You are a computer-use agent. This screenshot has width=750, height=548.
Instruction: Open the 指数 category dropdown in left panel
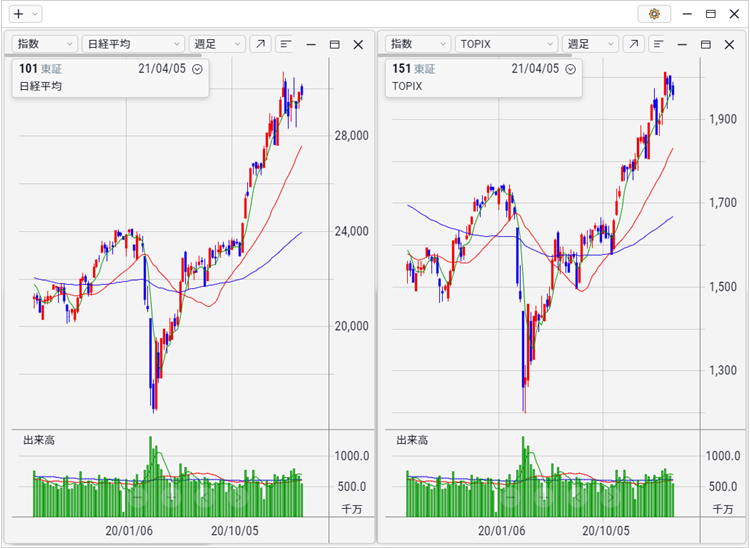point(45,44)
